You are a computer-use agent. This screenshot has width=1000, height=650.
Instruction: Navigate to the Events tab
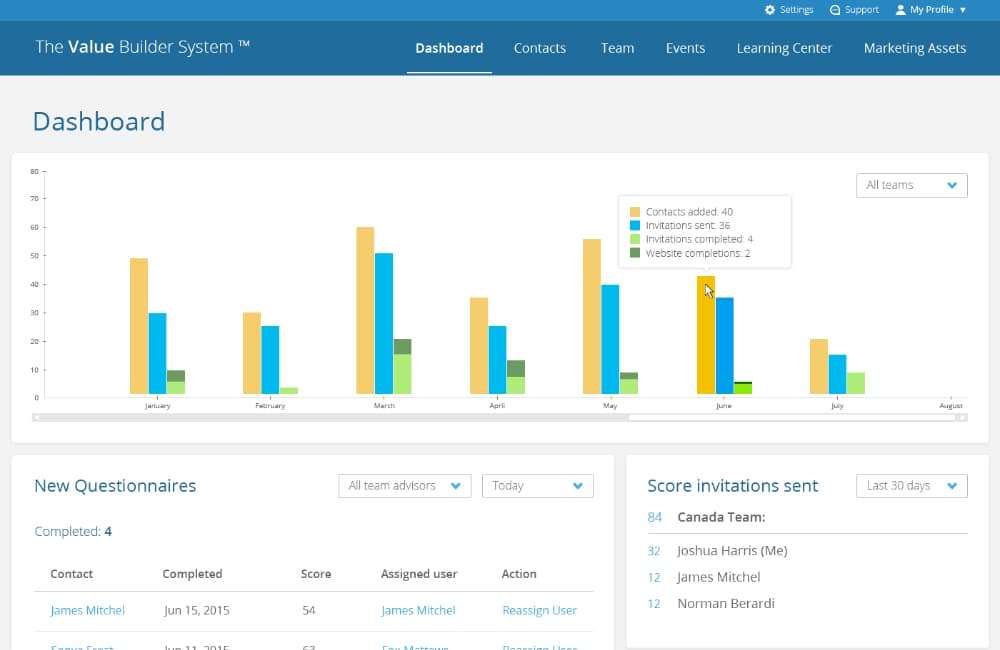pyautogui.click(x=686, y=48)
